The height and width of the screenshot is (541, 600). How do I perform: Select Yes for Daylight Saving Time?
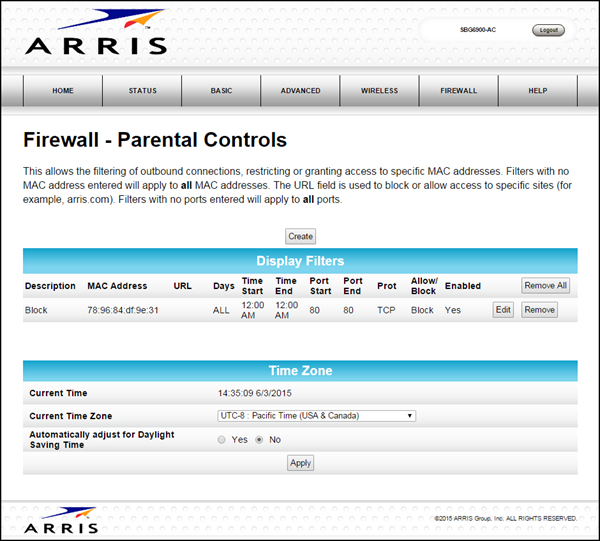tap(222, 439)
